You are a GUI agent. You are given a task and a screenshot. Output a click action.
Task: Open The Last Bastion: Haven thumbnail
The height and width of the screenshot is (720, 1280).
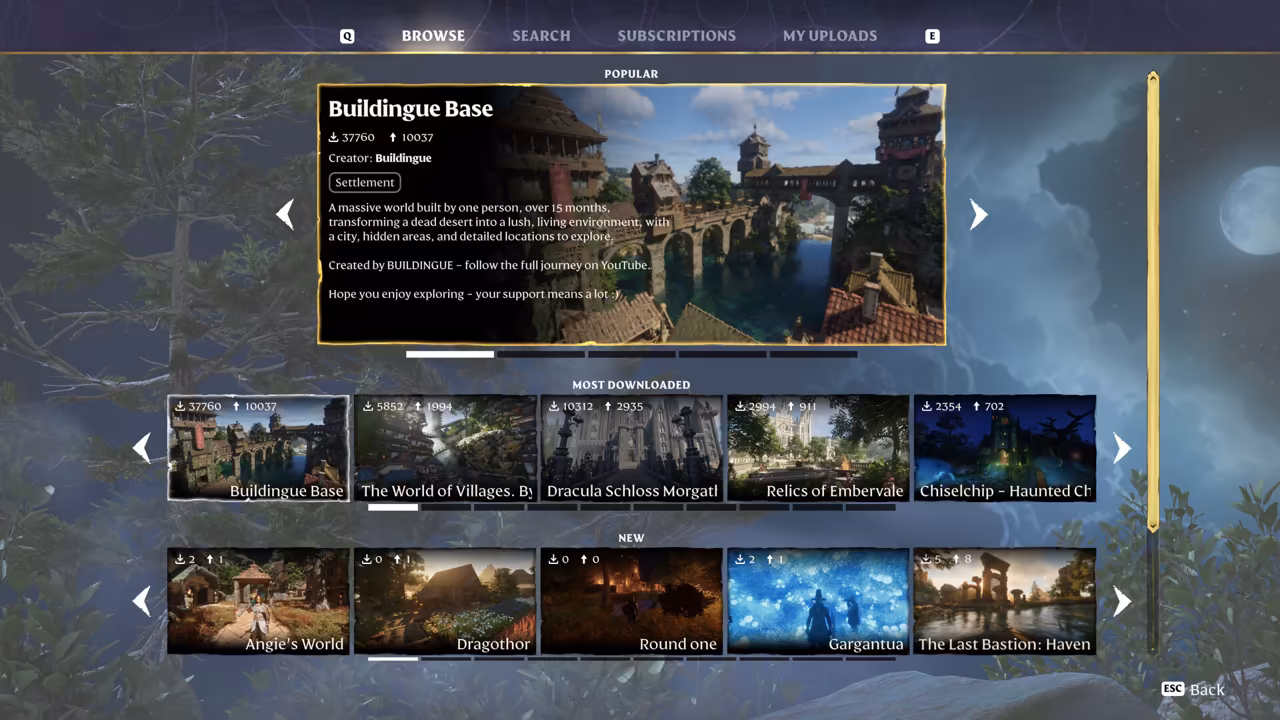point(1005,601)
